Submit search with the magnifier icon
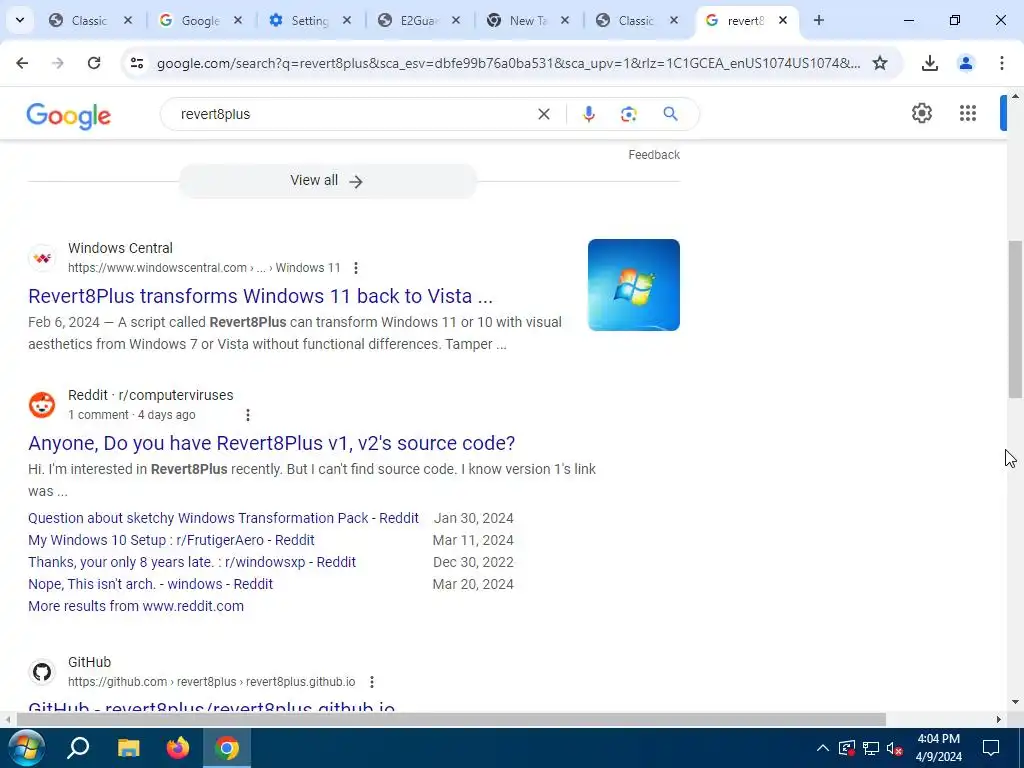The height and width of the screenshot is (768, 1024). (x=670, y=114)
